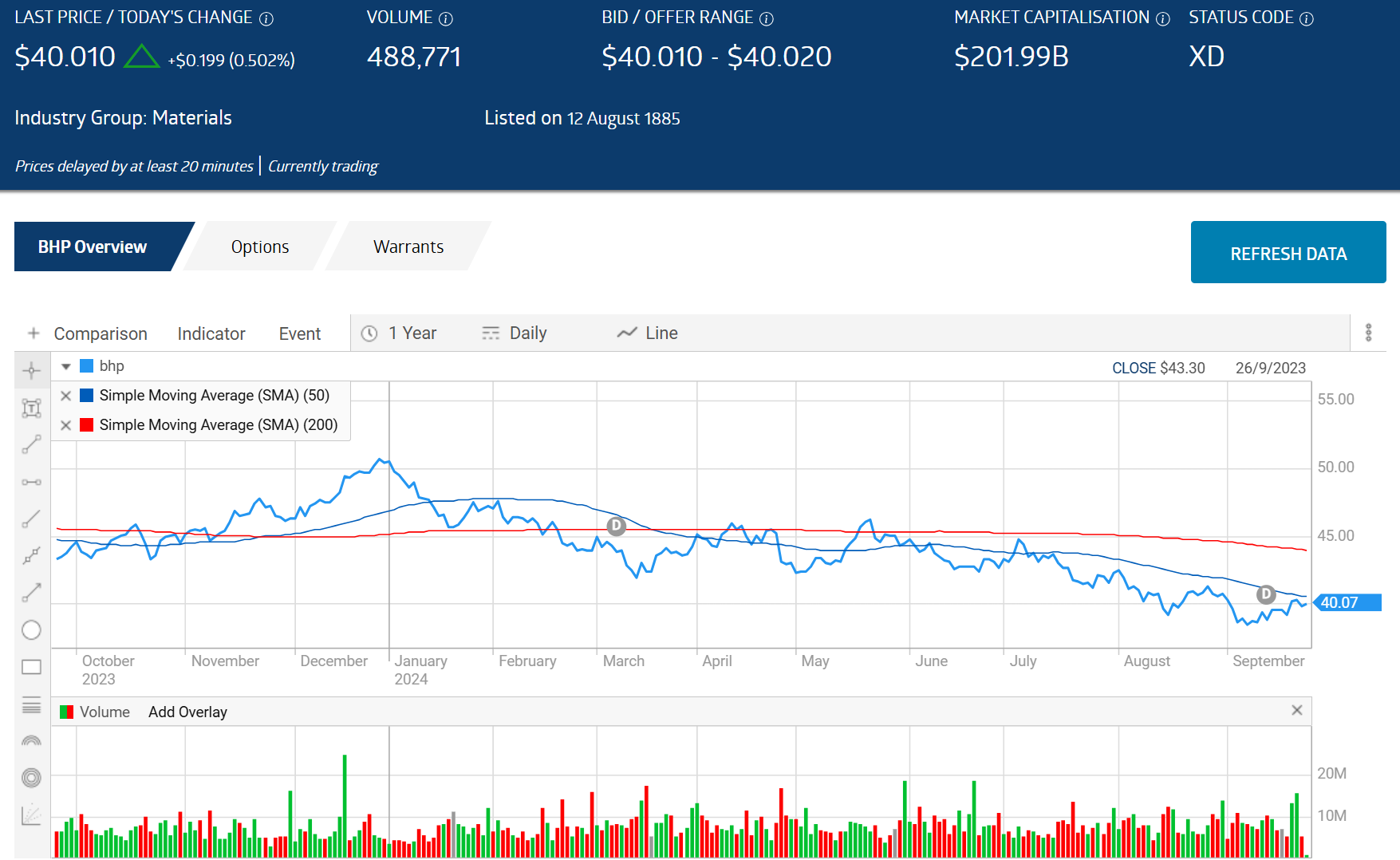Select the arrow drawing tool
The width and height of the screenshot is (1400, 860).
31,593
